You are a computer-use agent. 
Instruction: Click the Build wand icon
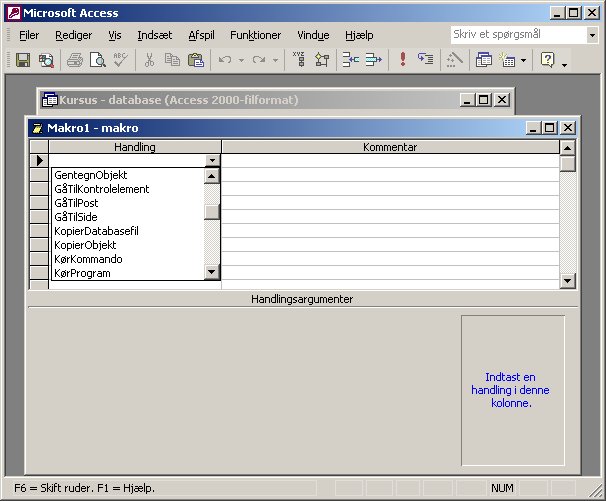[454, 60]
